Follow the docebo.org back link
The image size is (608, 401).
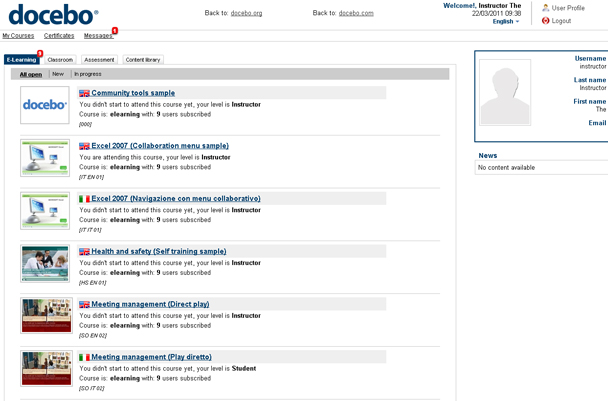[246, 13]
